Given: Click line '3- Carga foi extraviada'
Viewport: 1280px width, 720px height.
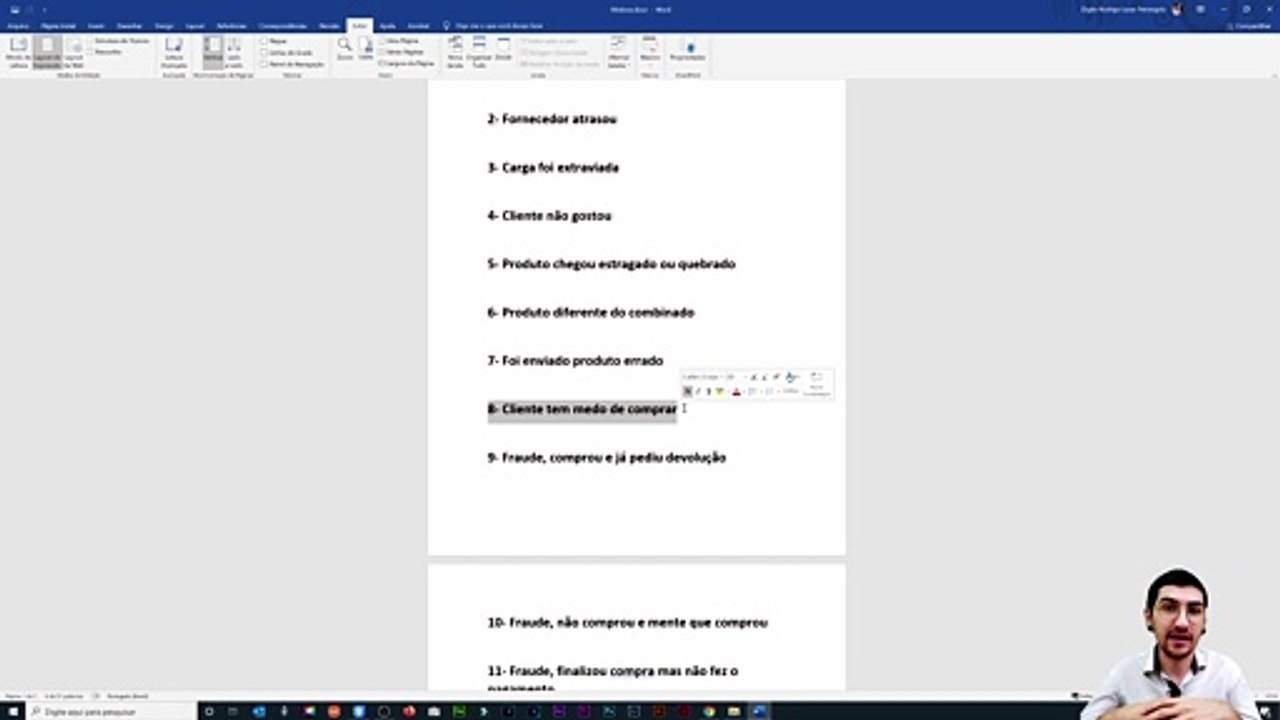Looking at the screenshot, I should pyautogui.click(x=553, y=167).
